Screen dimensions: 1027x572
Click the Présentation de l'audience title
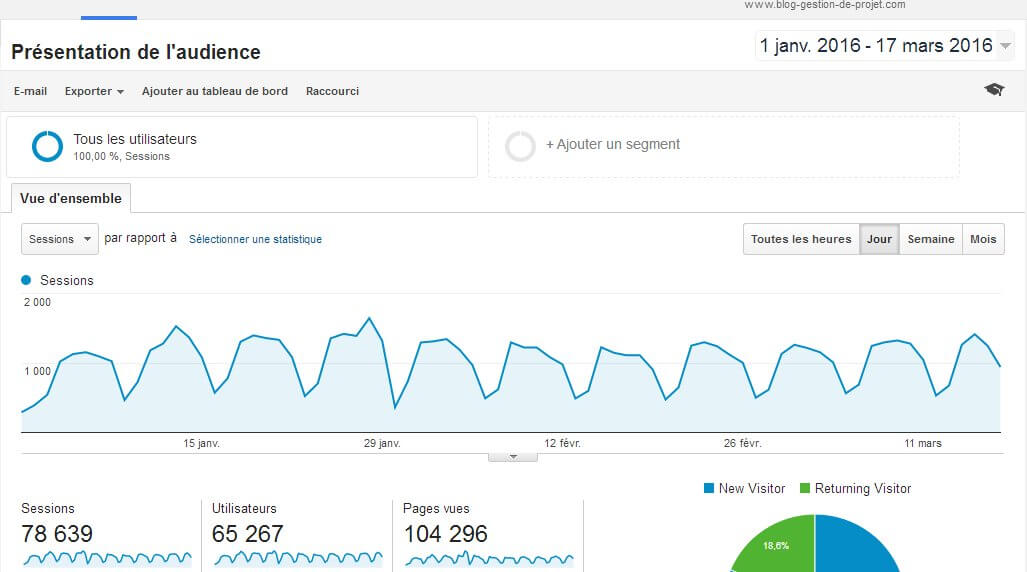(136, 52)
